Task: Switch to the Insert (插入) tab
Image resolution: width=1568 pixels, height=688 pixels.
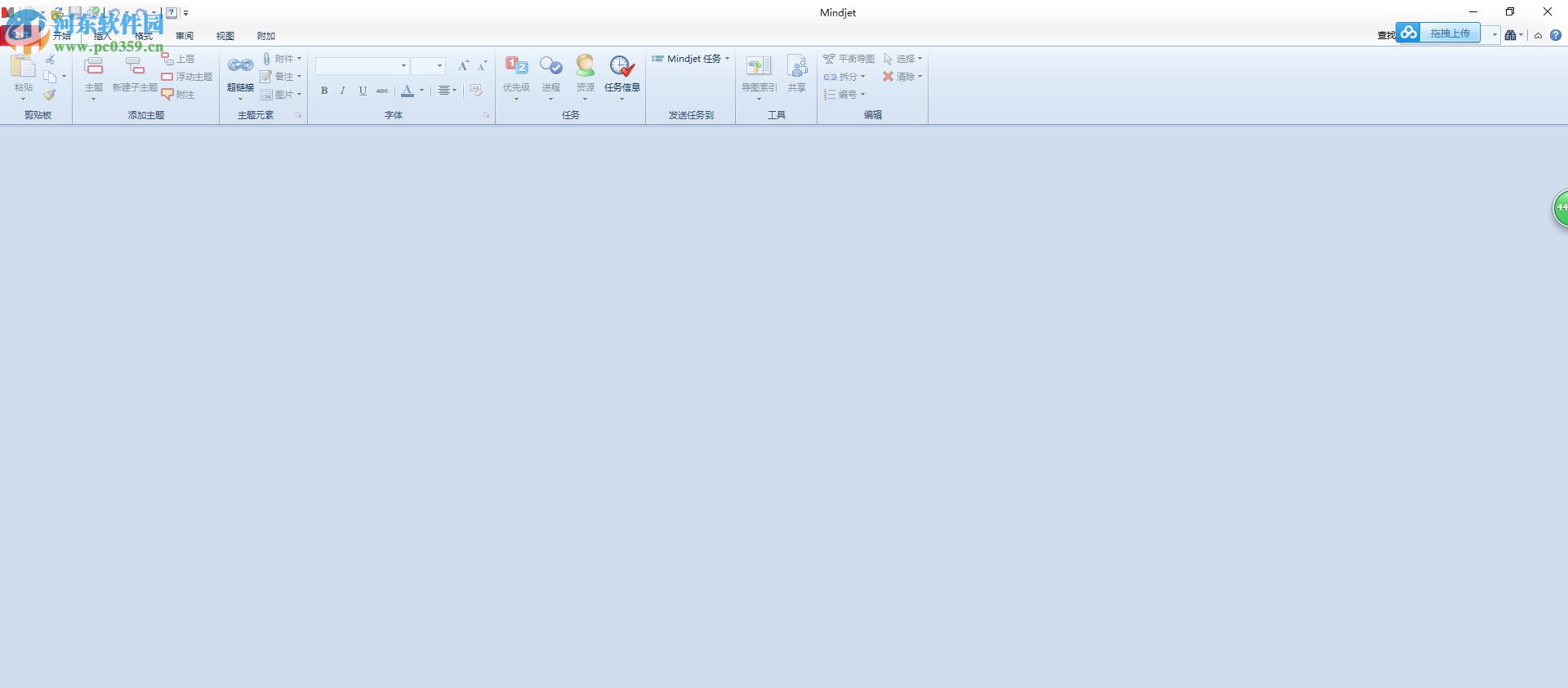Action: point(103,35)
